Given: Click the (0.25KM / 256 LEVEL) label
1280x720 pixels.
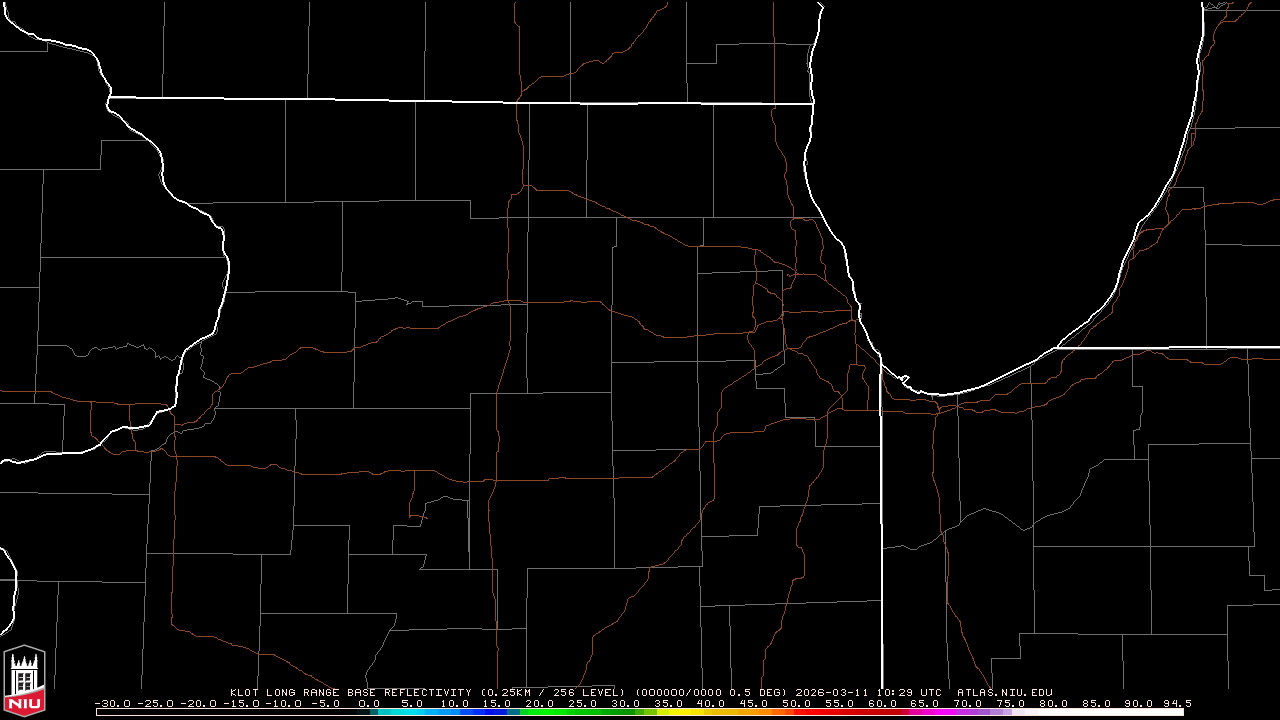Looking at the screenshot, I should point(553,692).
